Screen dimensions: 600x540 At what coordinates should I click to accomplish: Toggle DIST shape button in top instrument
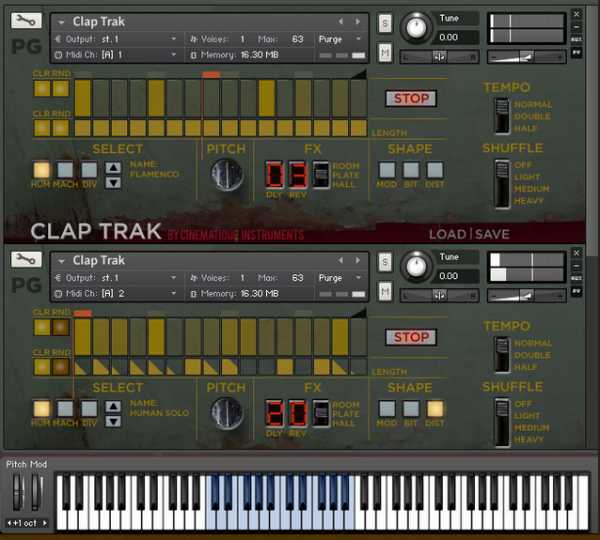tap(435, 170)
